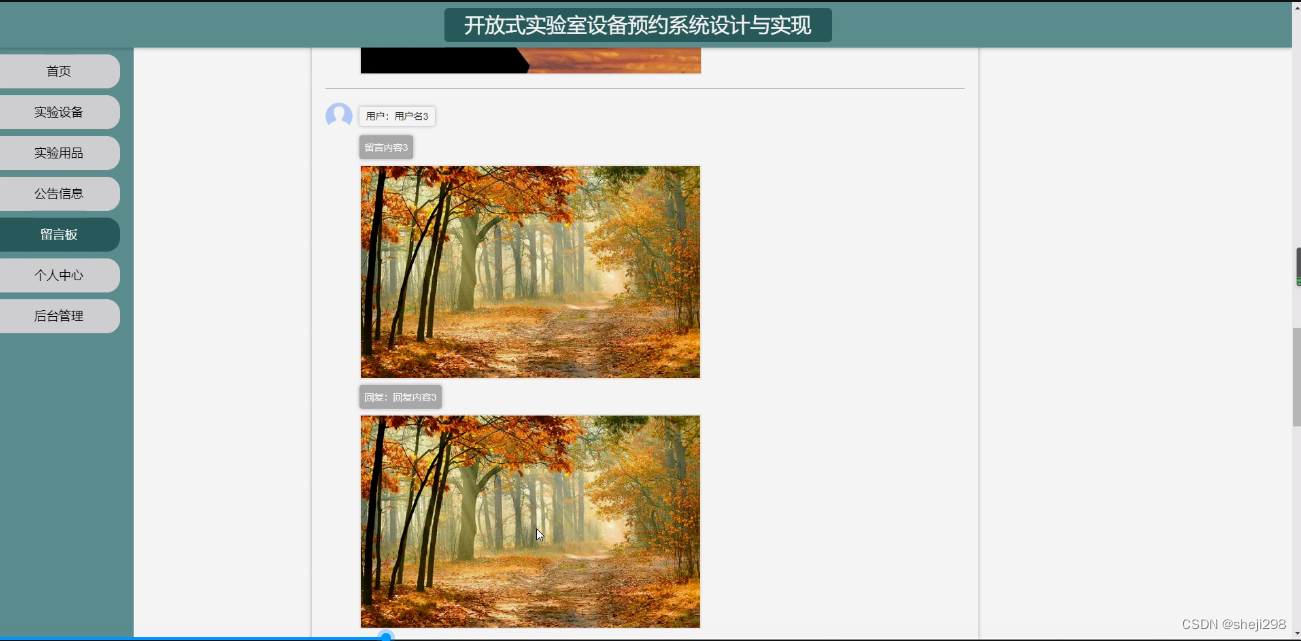Viewport: 1301px width, 641px height.
Task: Click the divider line above the avatar
Action: coord(650,90)
